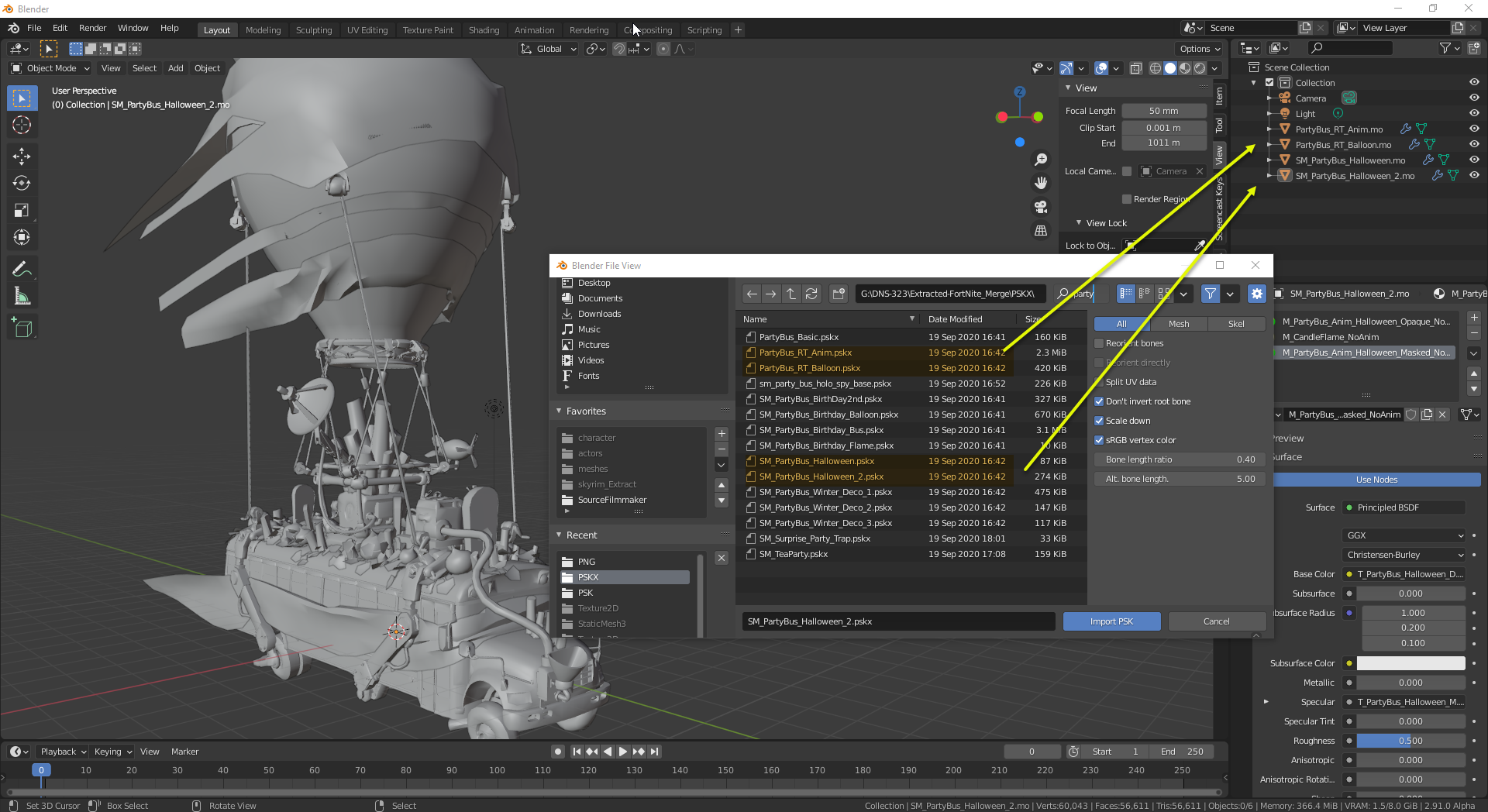This screenshot has width=1488, height=812.
Task: Open File View settings gear
Action: tap(1256, 294)
